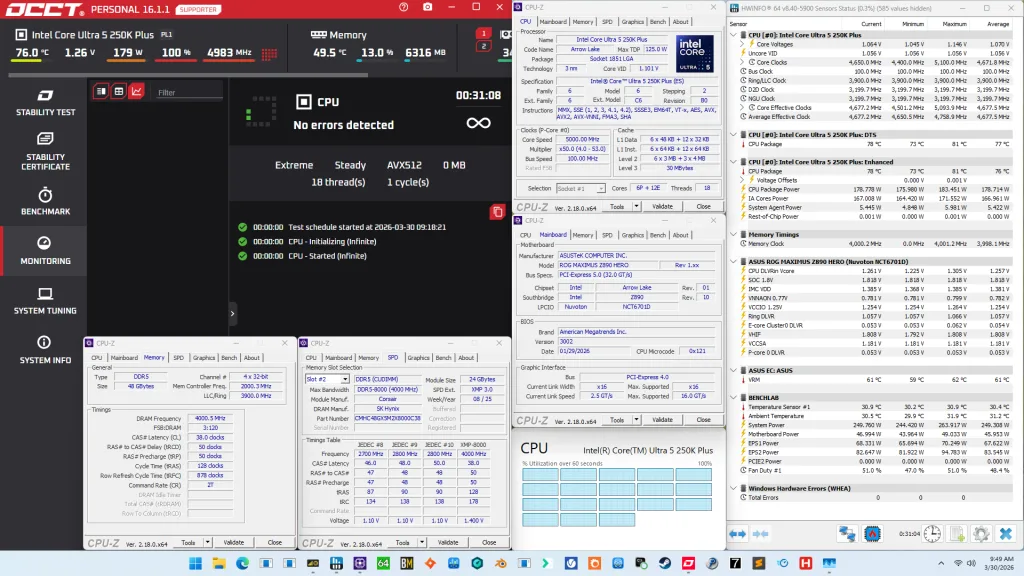
Task: Click Validate in the CPU-Z Memory window
Action: 234,543
